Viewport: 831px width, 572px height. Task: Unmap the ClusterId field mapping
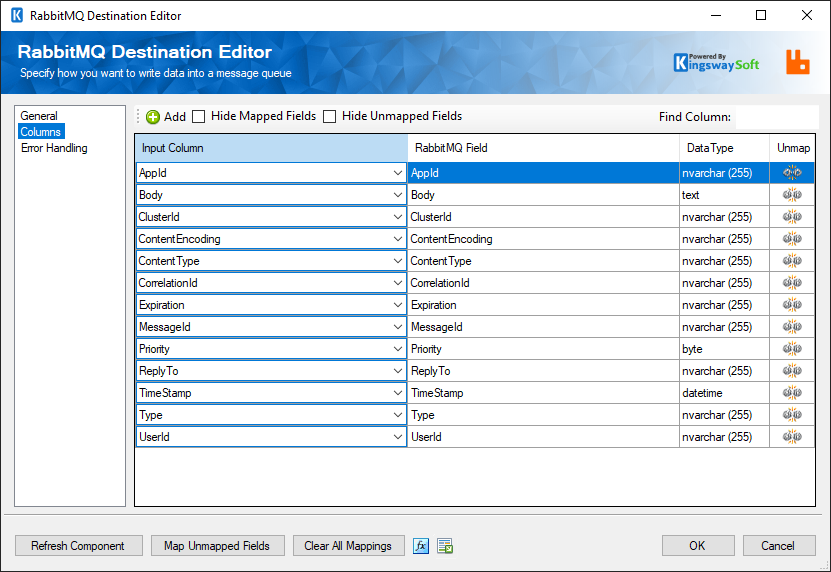[792, 217]
